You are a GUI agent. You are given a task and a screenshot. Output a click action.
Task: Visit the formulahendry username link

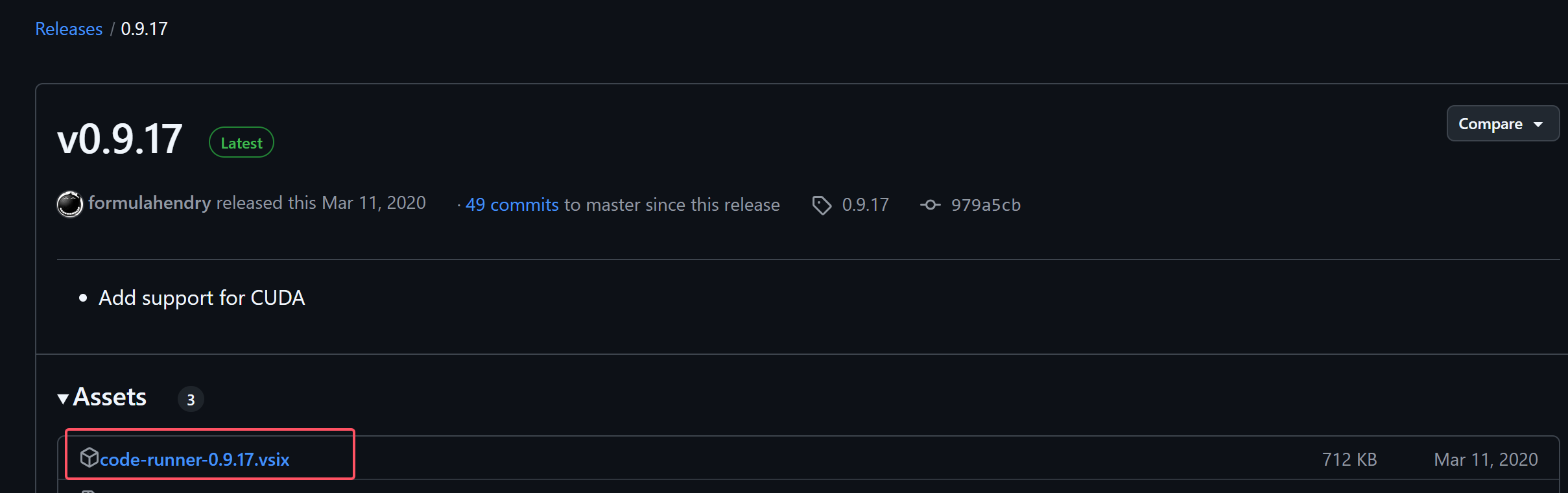149,203
